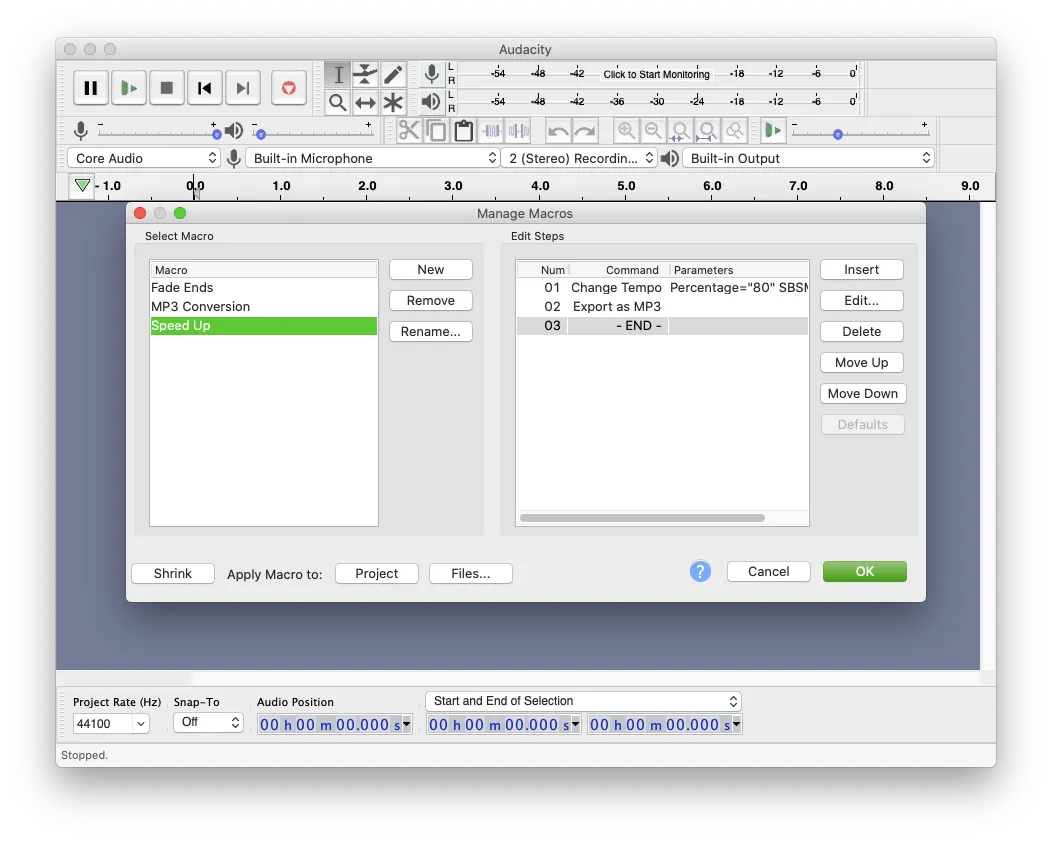Image resolution: width=1052 pixels, height=841 pixels.
Task: Select the Change Tempo step row
Action: 616,287
